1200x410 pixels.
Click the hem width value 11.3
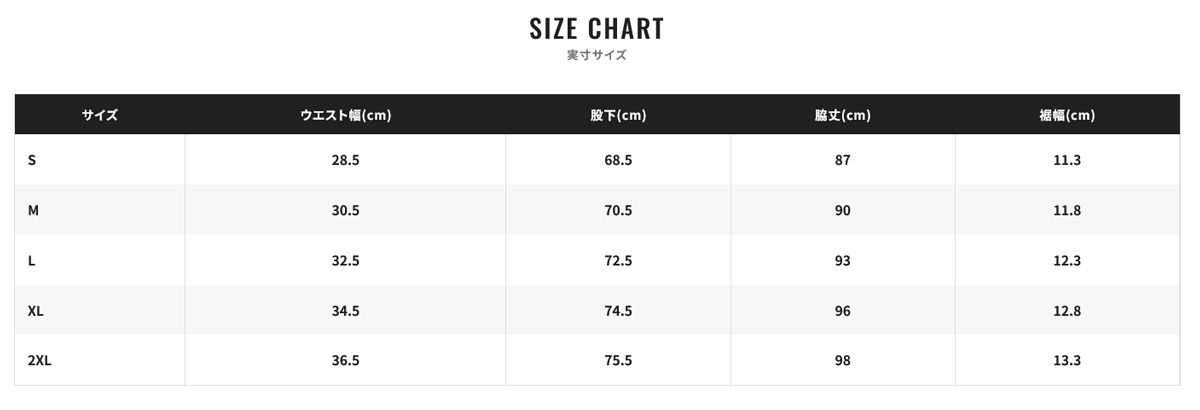click(1068, 160)
